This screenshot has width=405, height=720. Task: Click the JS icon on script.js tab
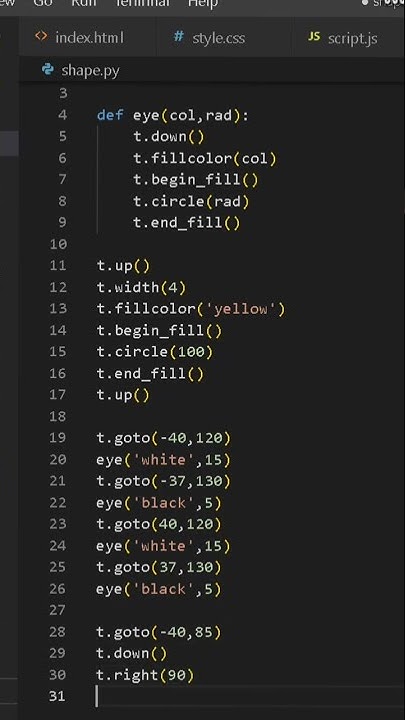[x=314, y=37]
